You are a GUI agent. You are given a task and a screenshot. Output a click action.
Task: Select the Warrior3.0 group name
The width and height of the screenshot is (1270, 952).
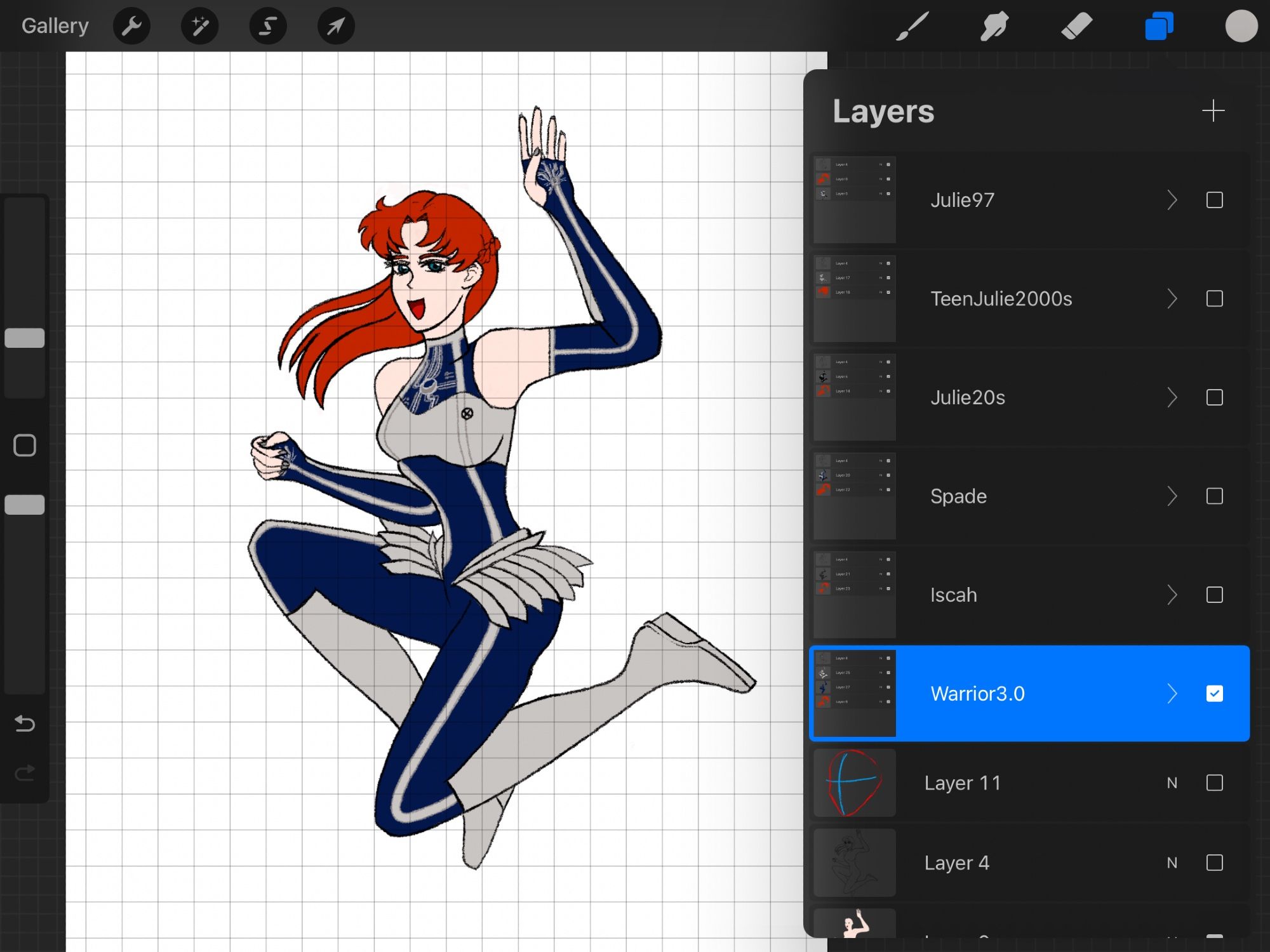pyautogui.click(x=977, y=693)
